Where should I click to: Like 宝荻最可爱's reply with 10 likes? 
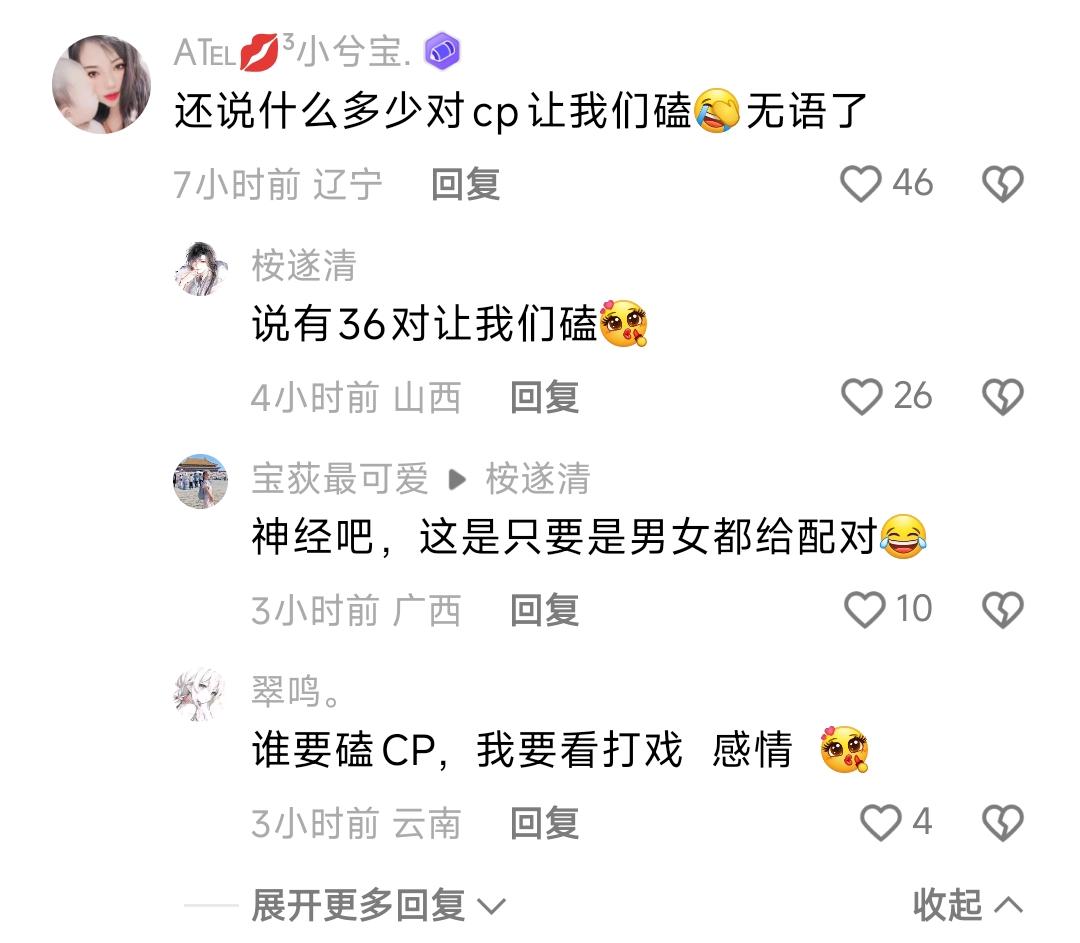(x=864, y=610)
